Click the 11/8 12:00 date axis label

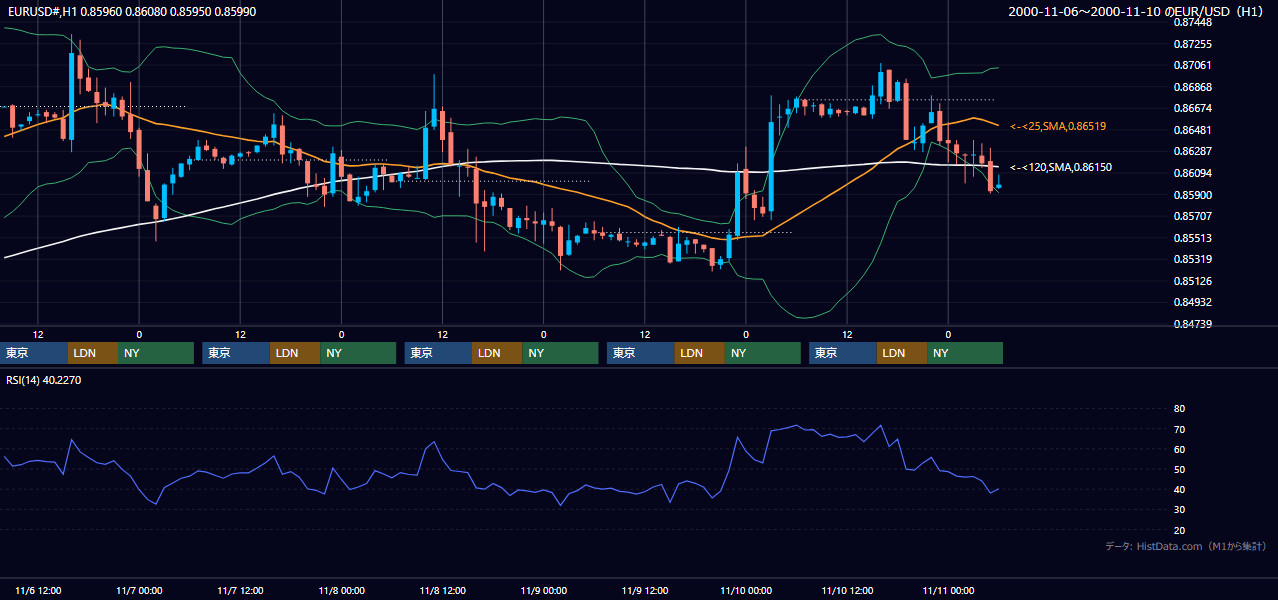tap(443, 590)
